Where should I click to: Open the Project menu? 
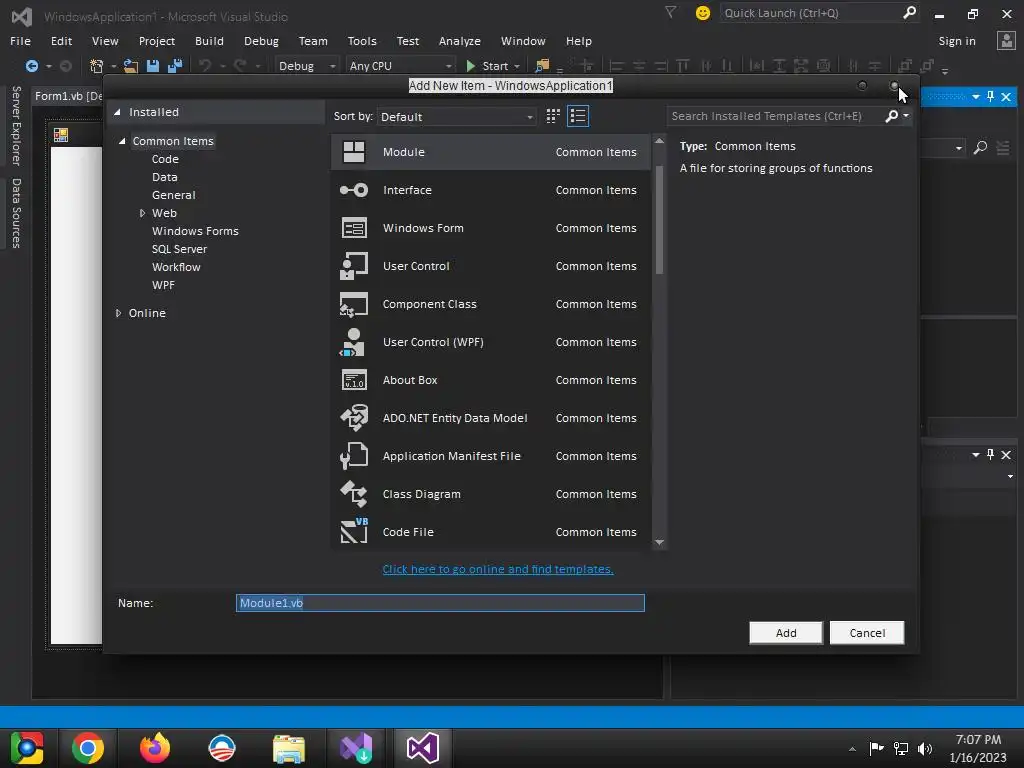[157, 40]
